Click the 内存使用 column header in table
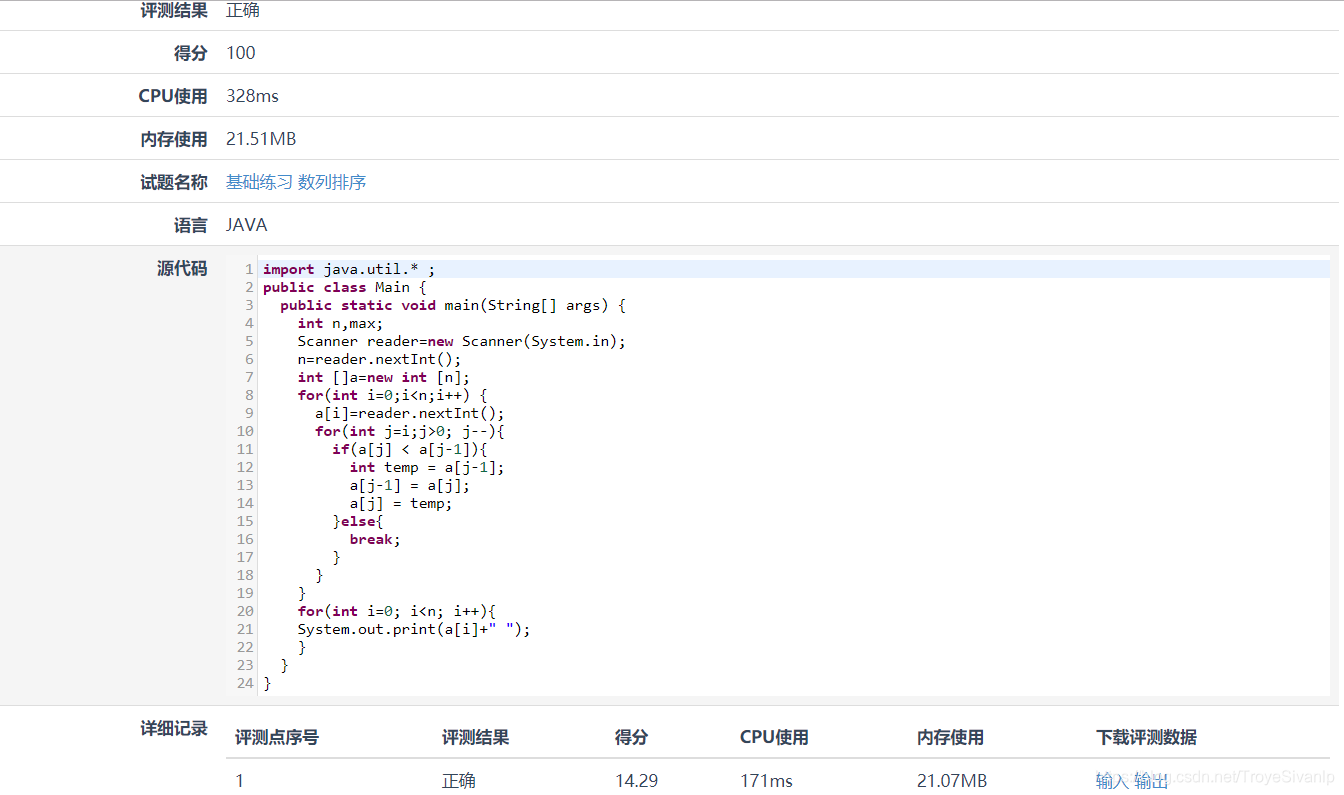Screen dimensions: 1344x795 (x=950, y=738)
